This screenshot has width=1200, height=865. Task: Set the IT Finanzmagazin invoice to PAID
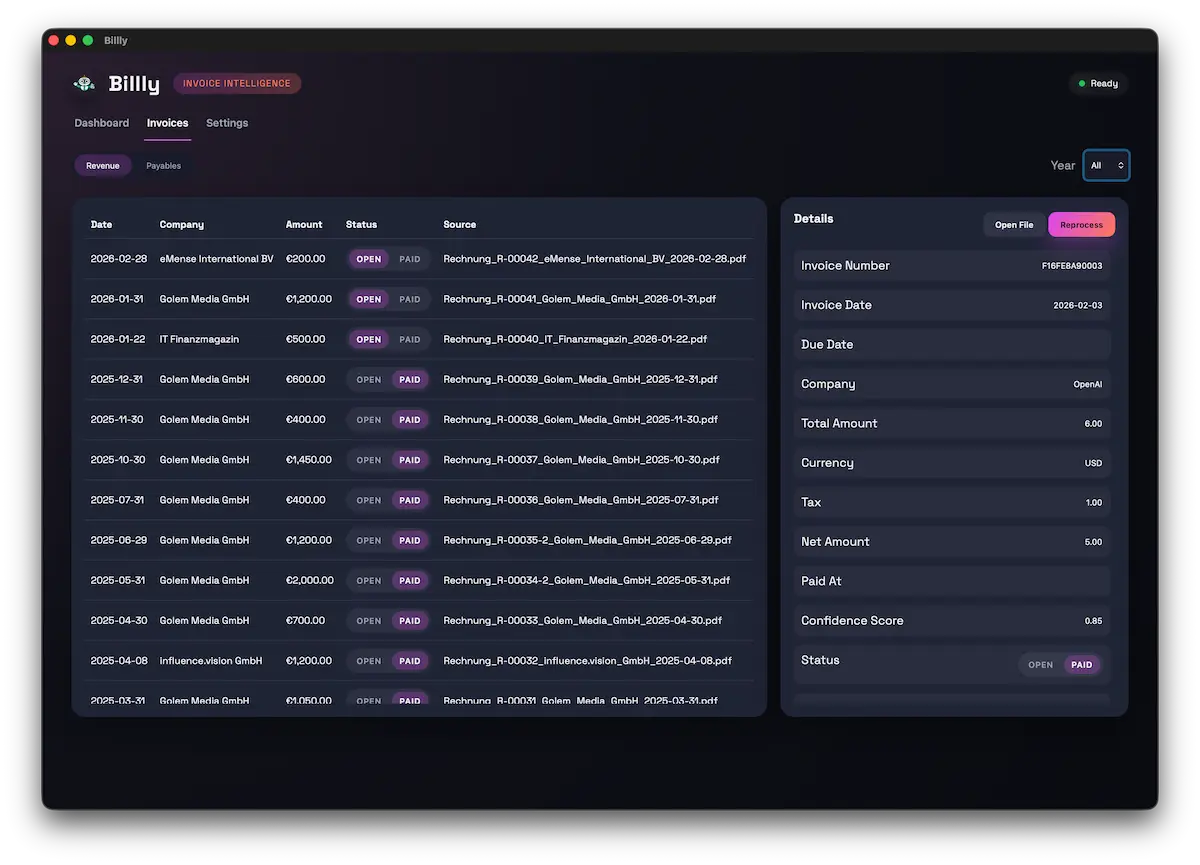pos(410,338)
